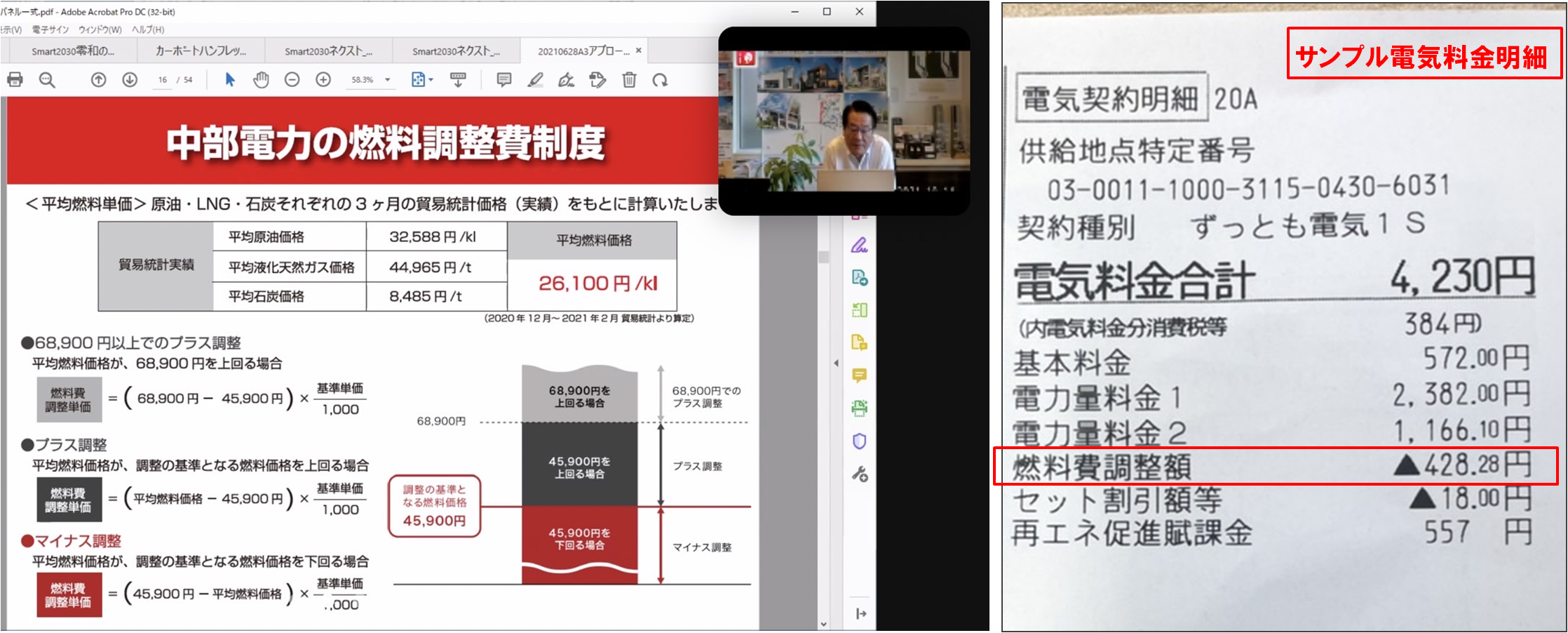The width and height of the screenshot is (1568, 633).
Task: Click the page number field showing 16
Action: click(163, 80)
